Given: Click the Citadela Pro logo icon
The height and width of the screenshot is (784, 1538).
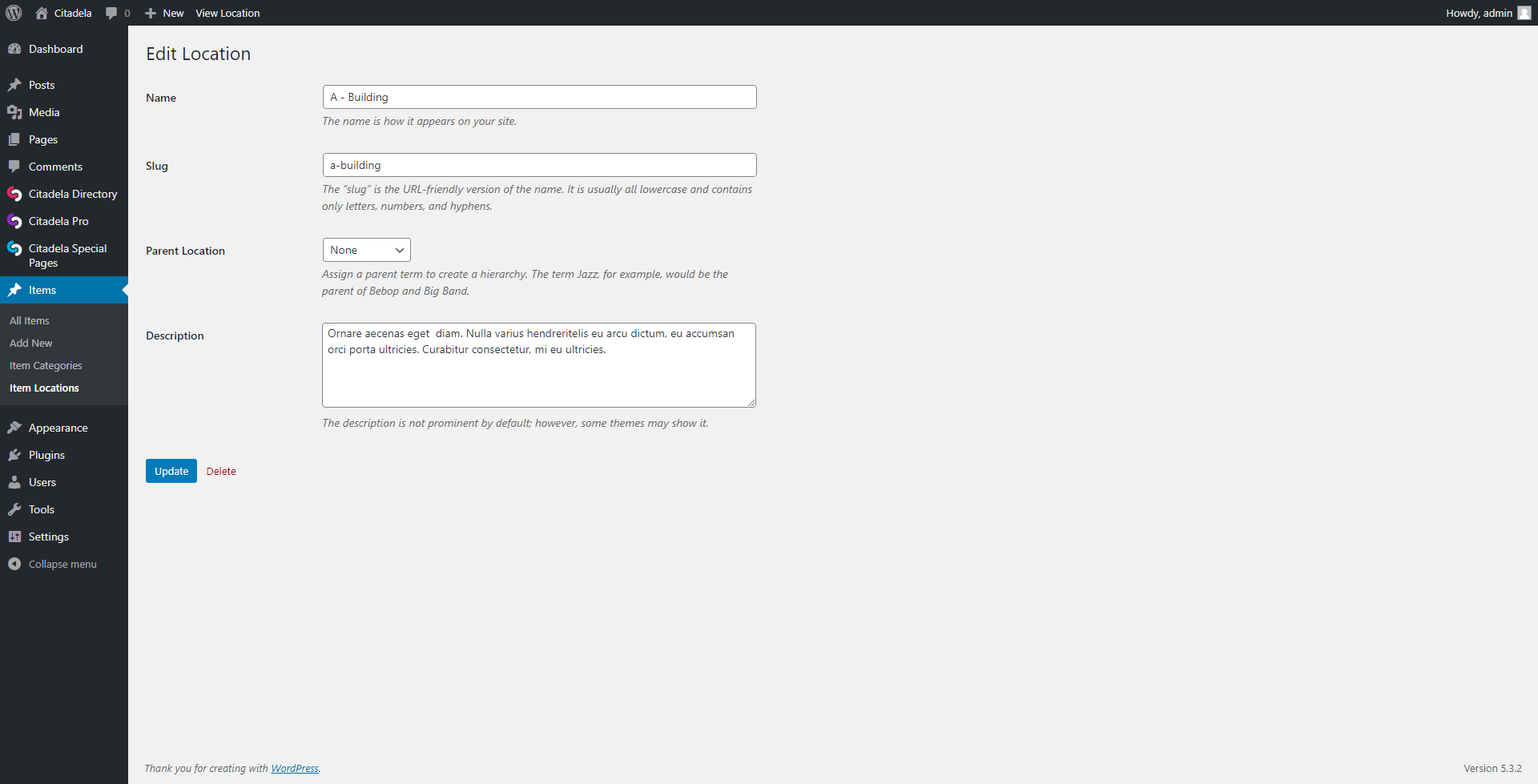Looking at the screenshot, I should tap(14, 221).
